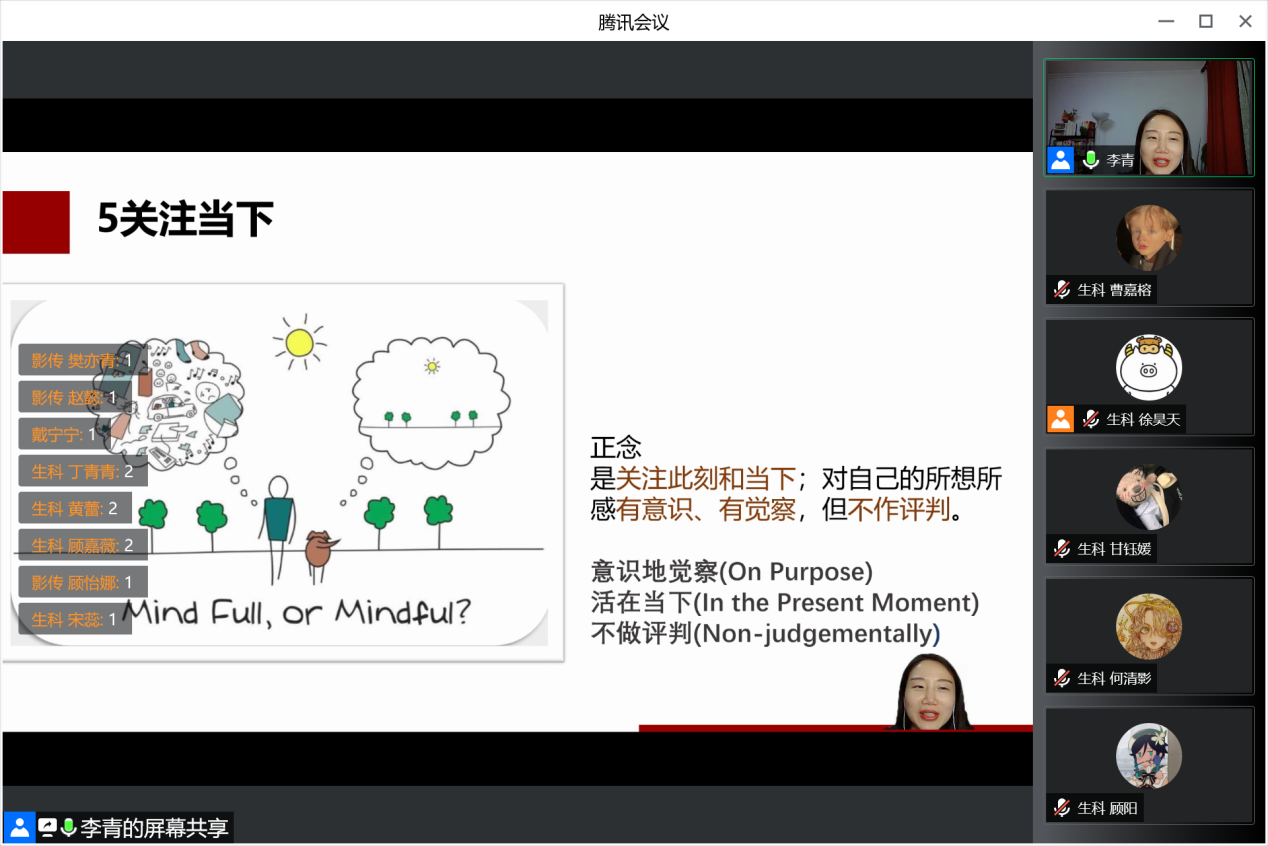Click the screen share icon in bottom-left label
Viewport: 1268px width, 846px height.
point(47,828)
